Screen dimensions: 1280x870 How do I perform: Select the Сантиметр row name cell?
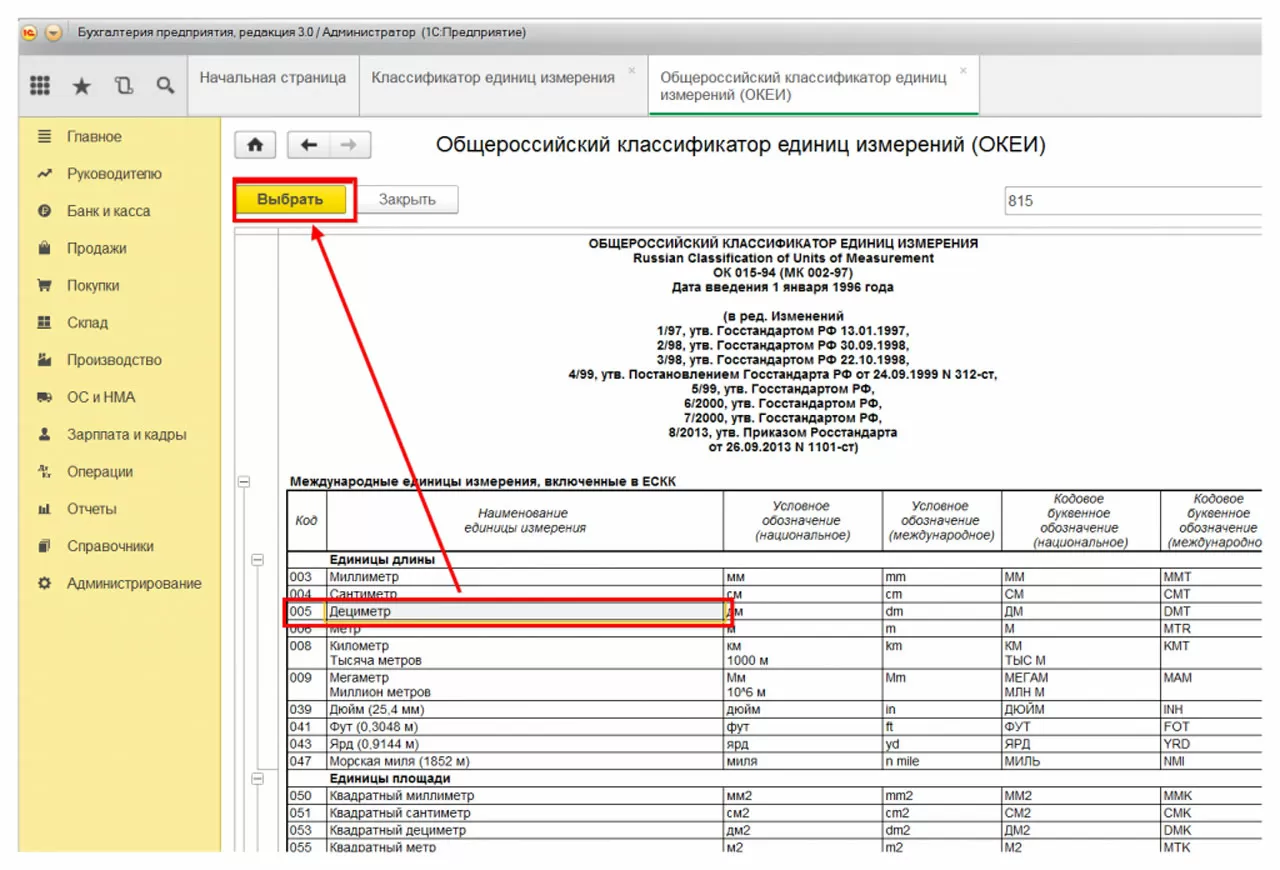tap(525, 594)
